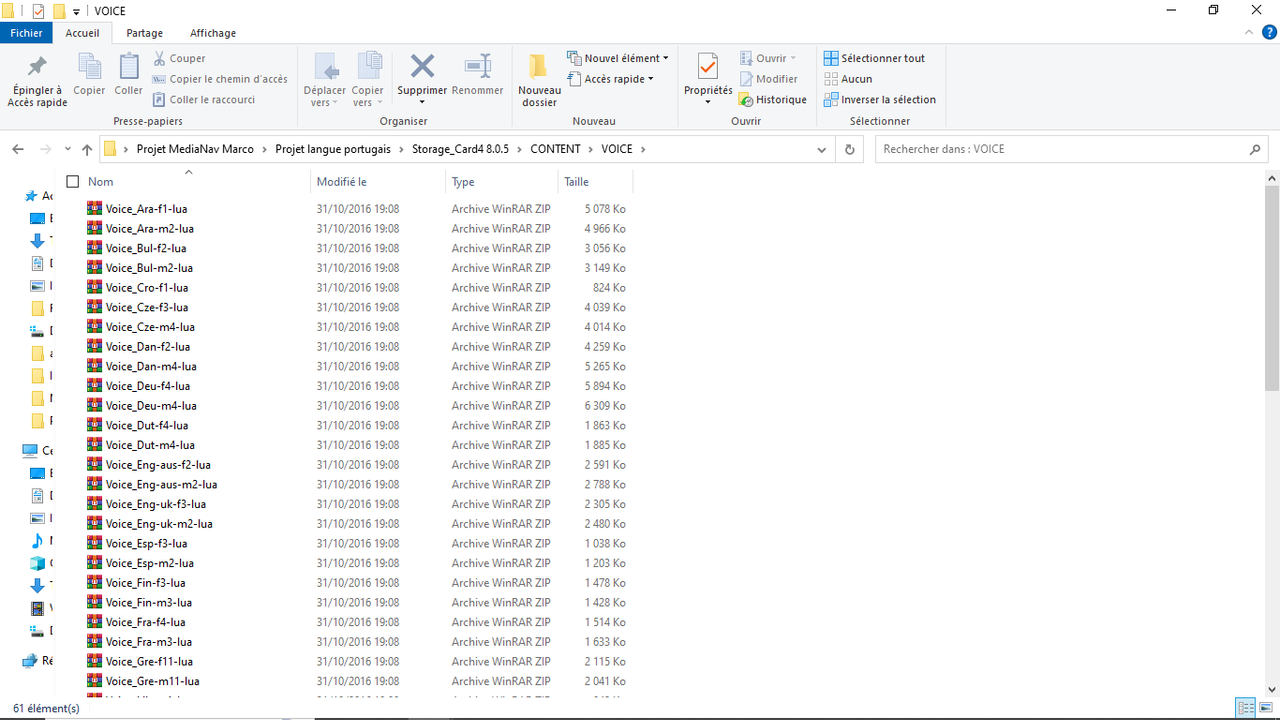
Task: Click quick access toolbar properties checkmark icon
Action: 38,11
